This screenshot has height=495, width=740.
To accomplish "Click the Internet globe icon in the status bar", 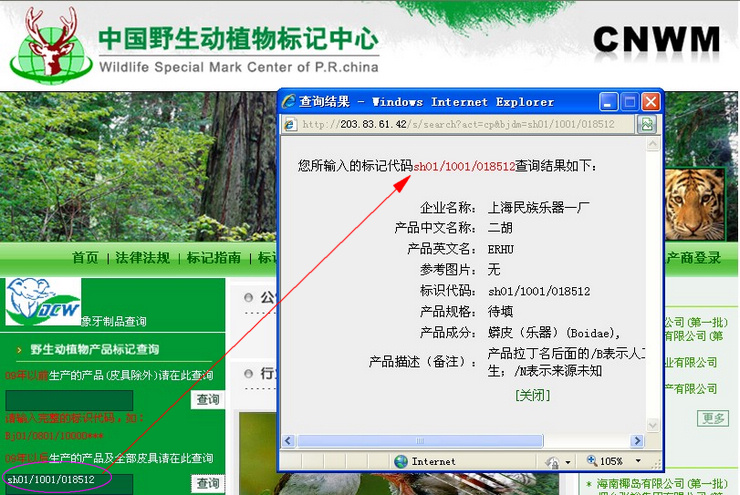I will click(401, 461).
